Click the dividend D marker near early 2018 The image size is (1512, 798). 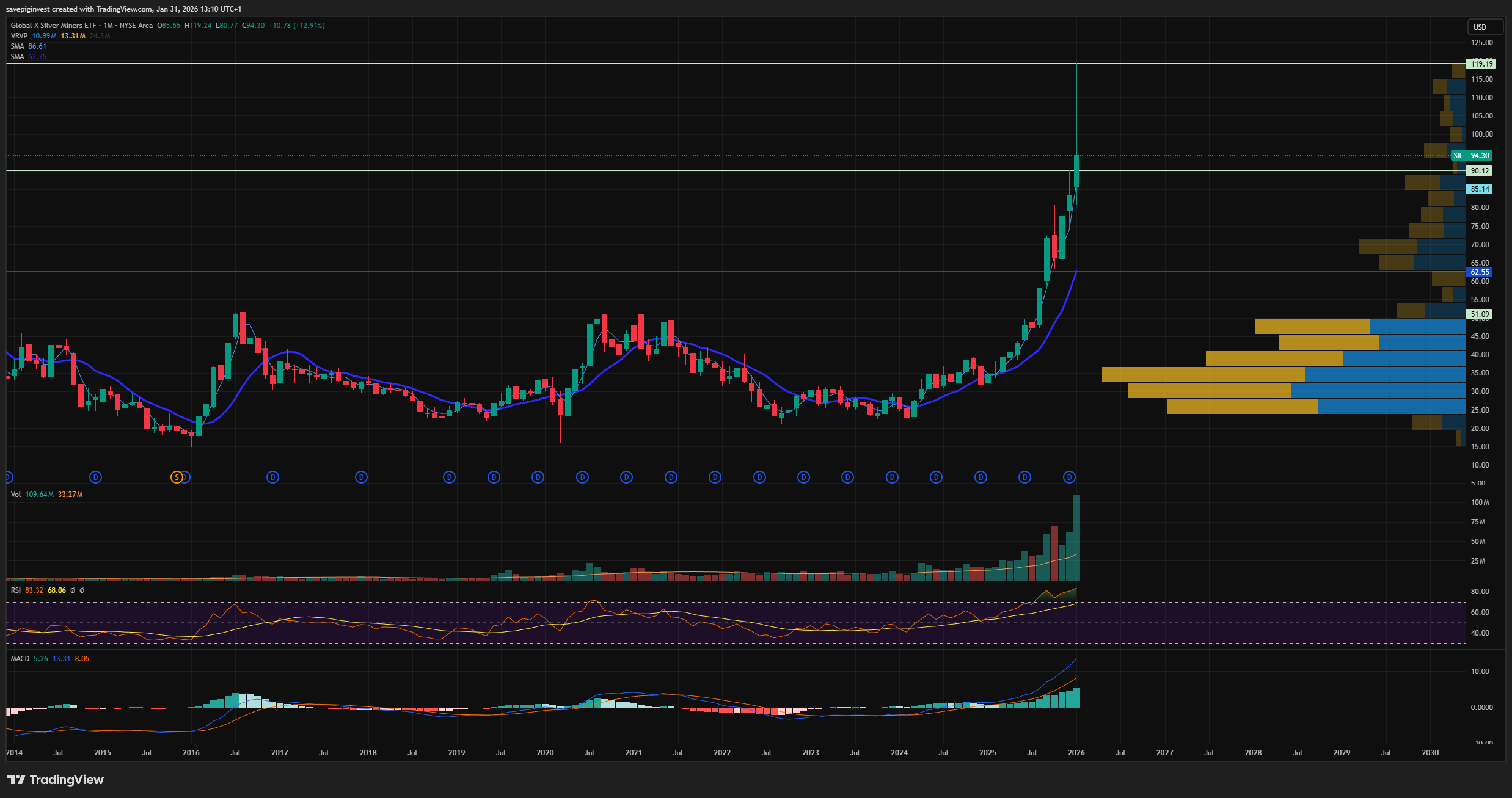tap(362, 477)
